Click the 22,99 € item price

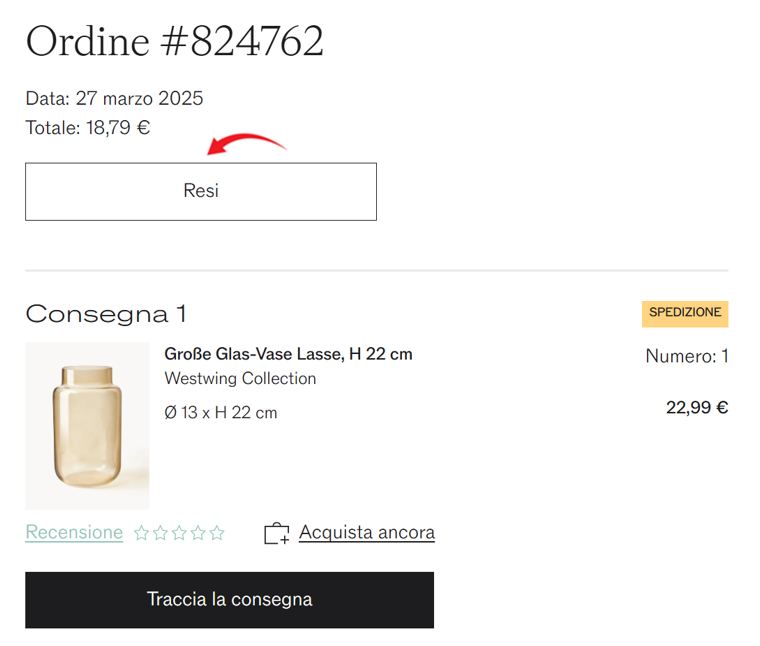[x=697, y=408]
